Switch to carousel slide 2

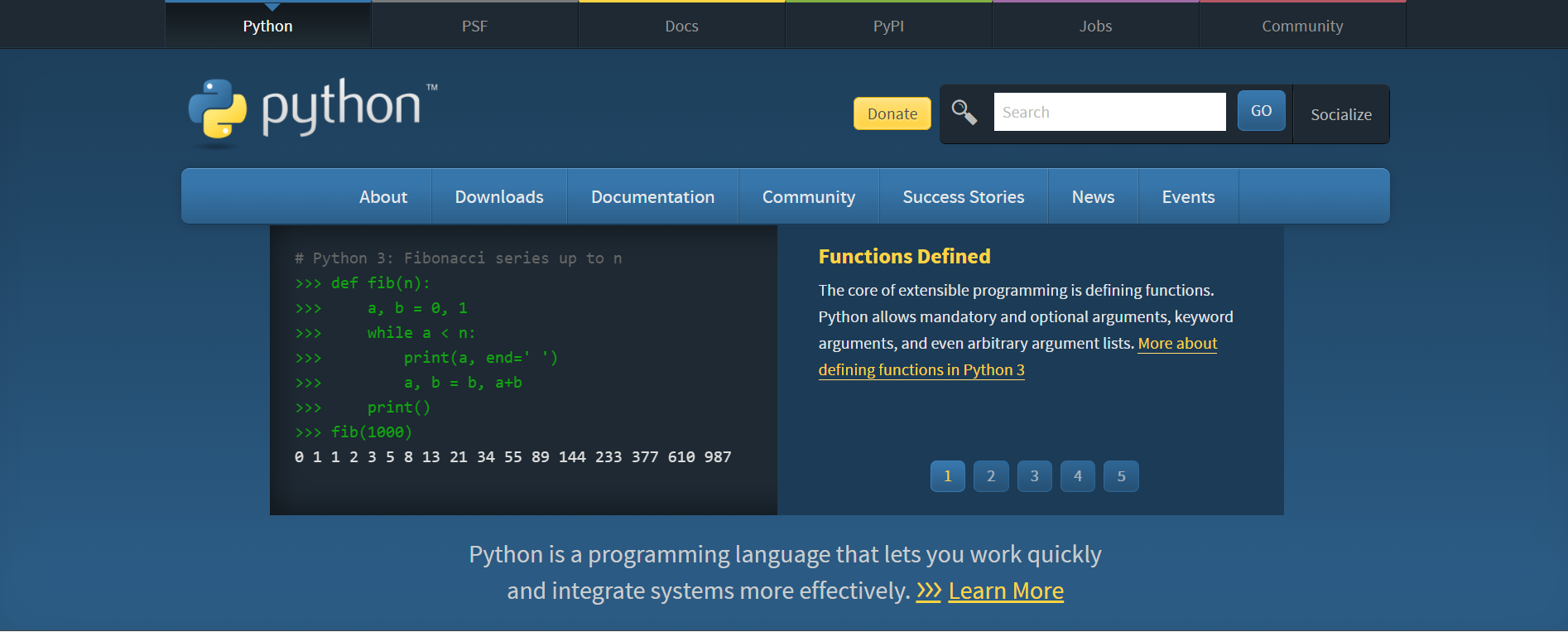click(991, 476)
